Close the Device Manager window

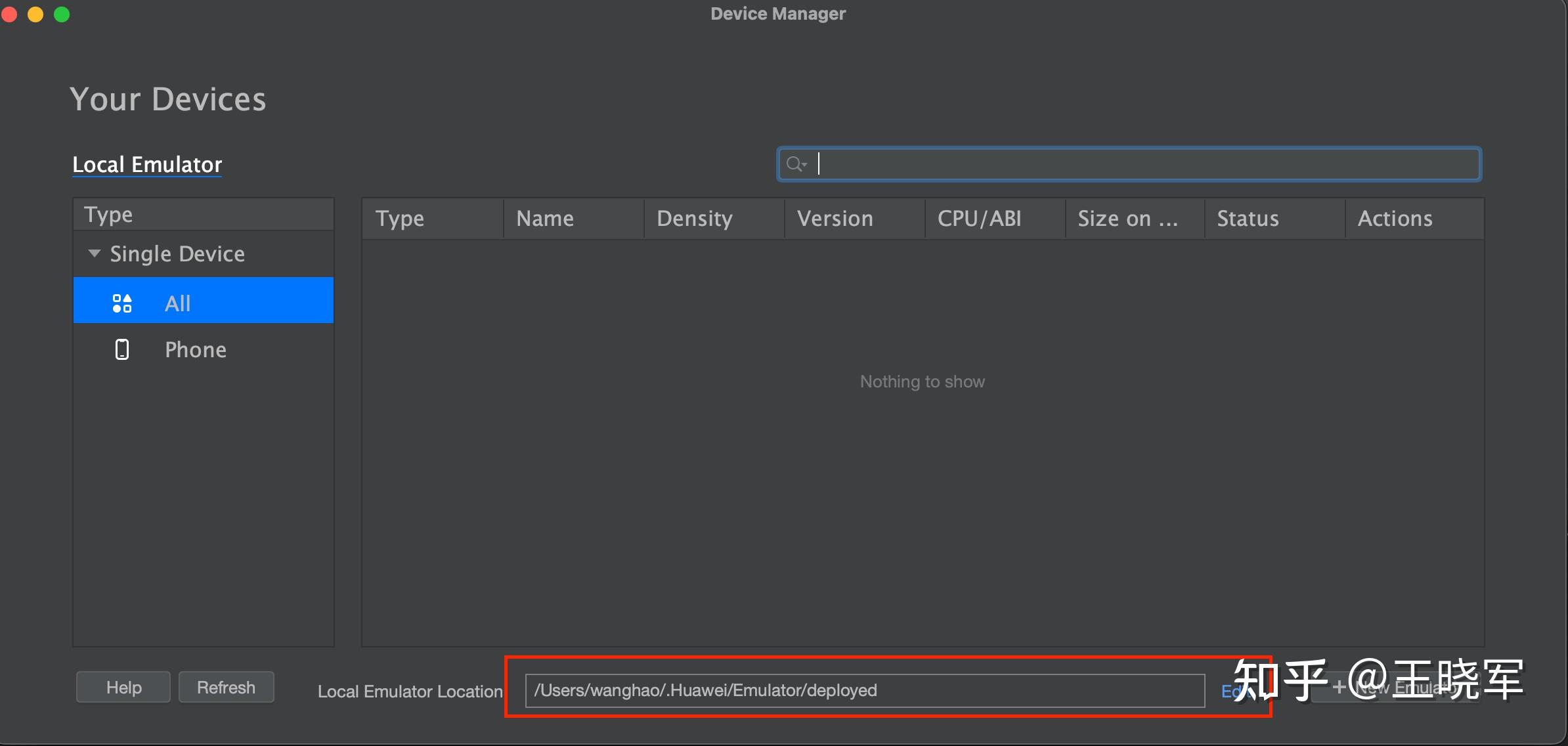click(9, 14)
